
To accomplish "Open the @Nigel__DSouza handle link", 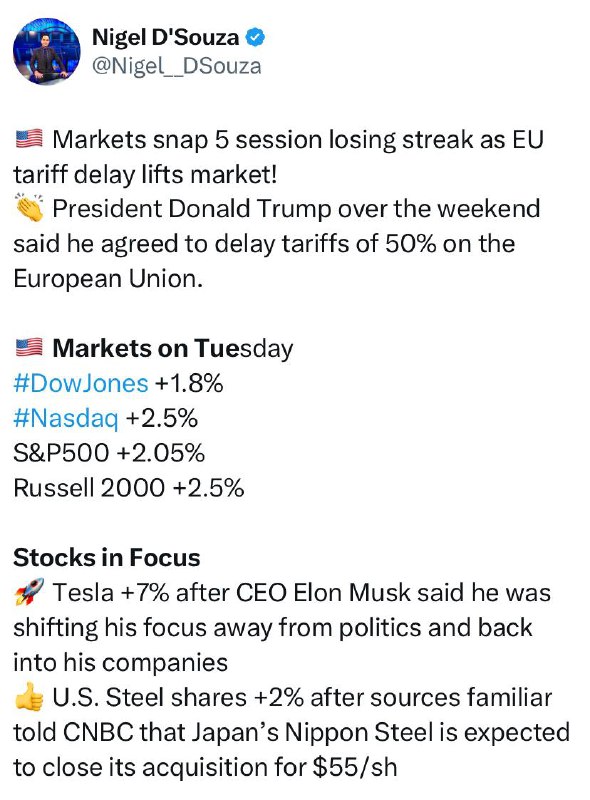I will coord(176,66).
